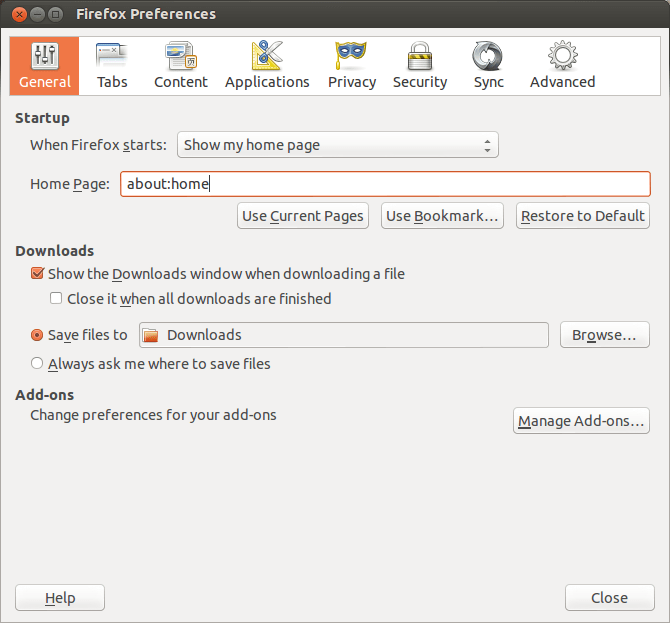The height and width of the screenshot is (623, 670).
Task: Maximize the Firefox Preferences window
Action: 55,14
